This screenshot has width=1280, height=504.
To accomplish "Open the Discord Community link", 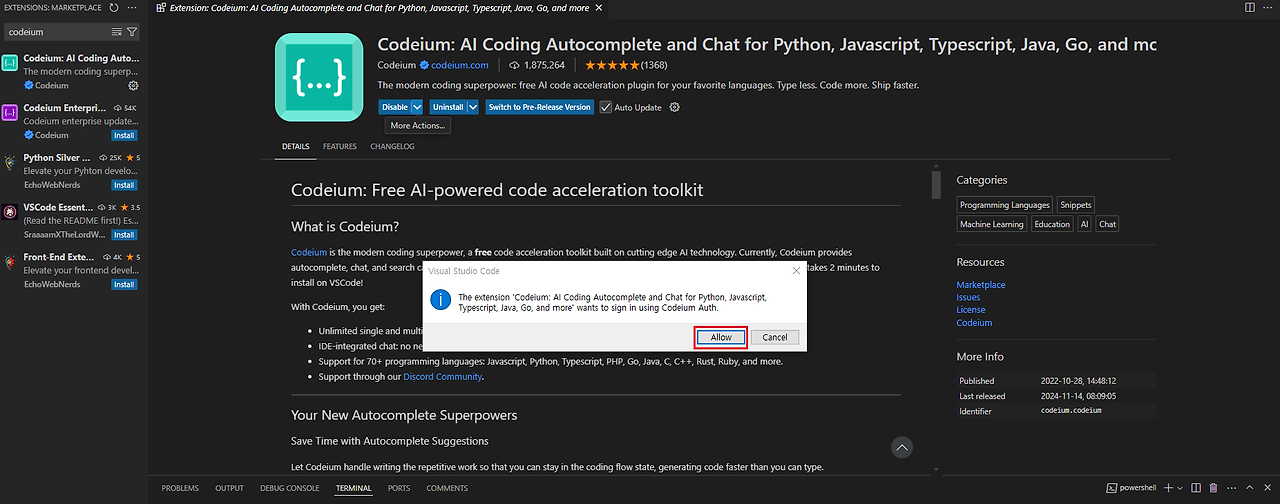I will pyautogui.click(x=442, y=377).
